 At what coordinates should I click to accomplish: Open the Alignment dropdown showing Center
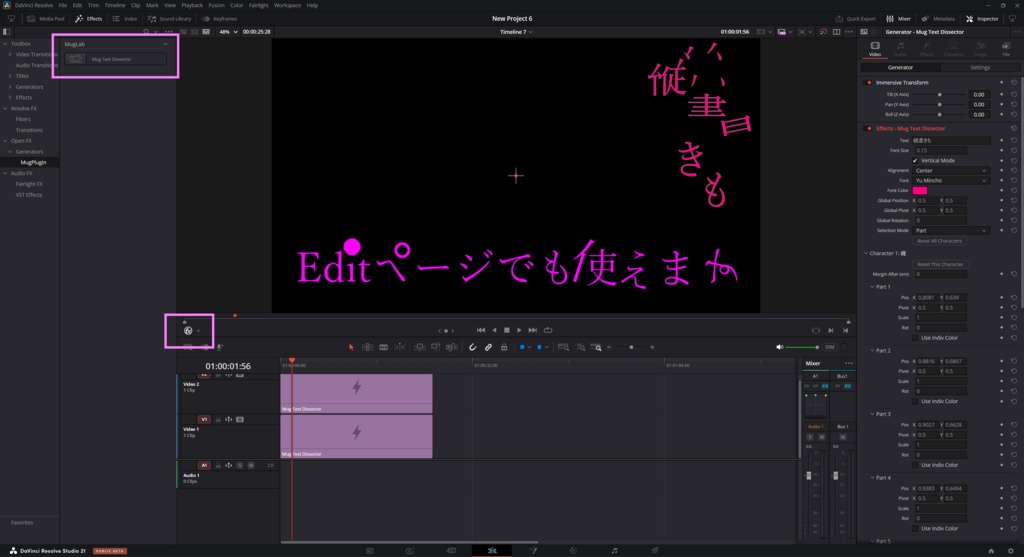(951, 170)
